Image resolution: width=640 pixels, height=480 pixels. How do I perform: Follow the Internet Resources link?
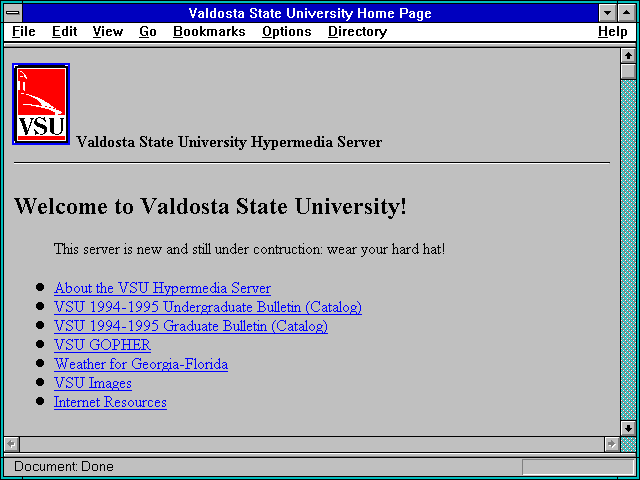point(110,402)
